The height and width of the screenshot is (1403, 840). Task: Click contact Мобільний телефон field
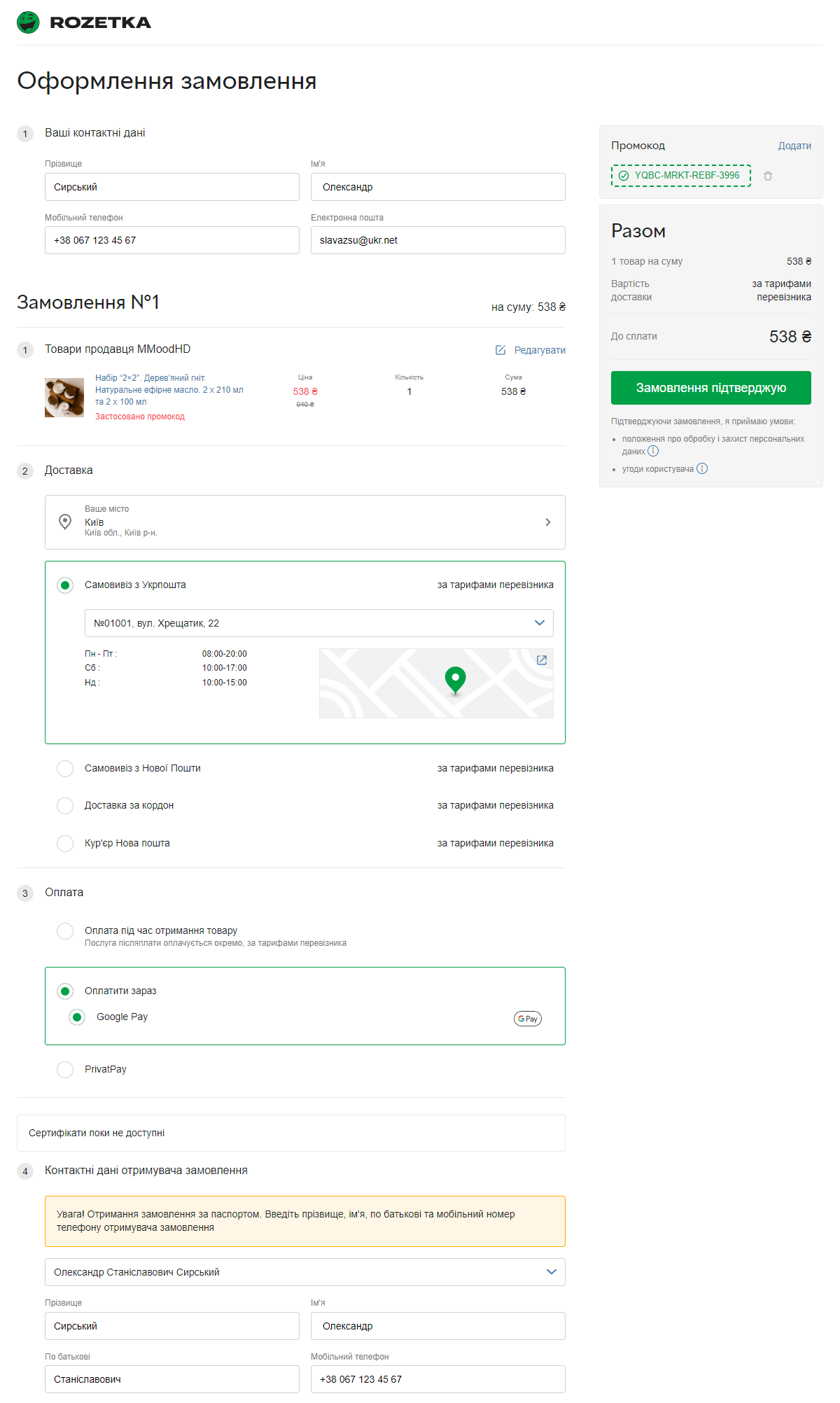[x=172, y=240]
